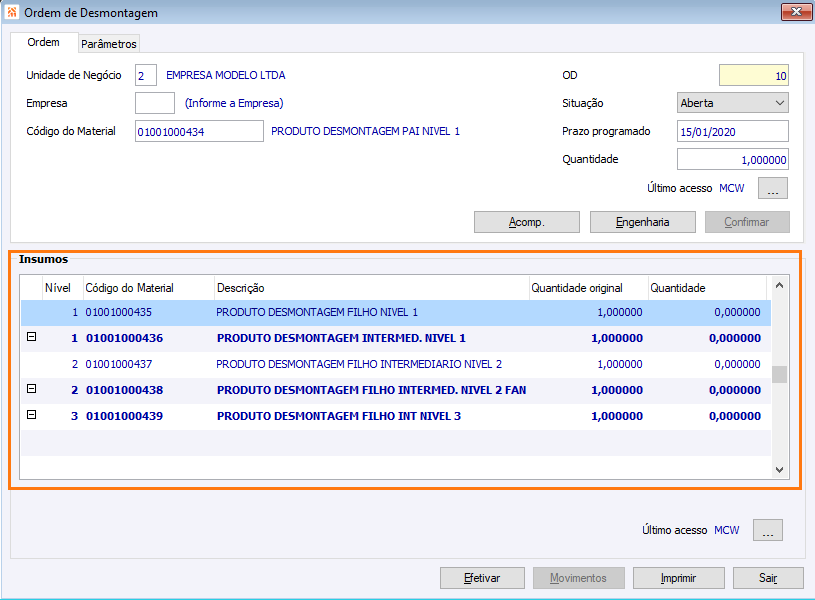815x600 pixels.
Task: Click the Acomp. button
Action: pos(527,222)
